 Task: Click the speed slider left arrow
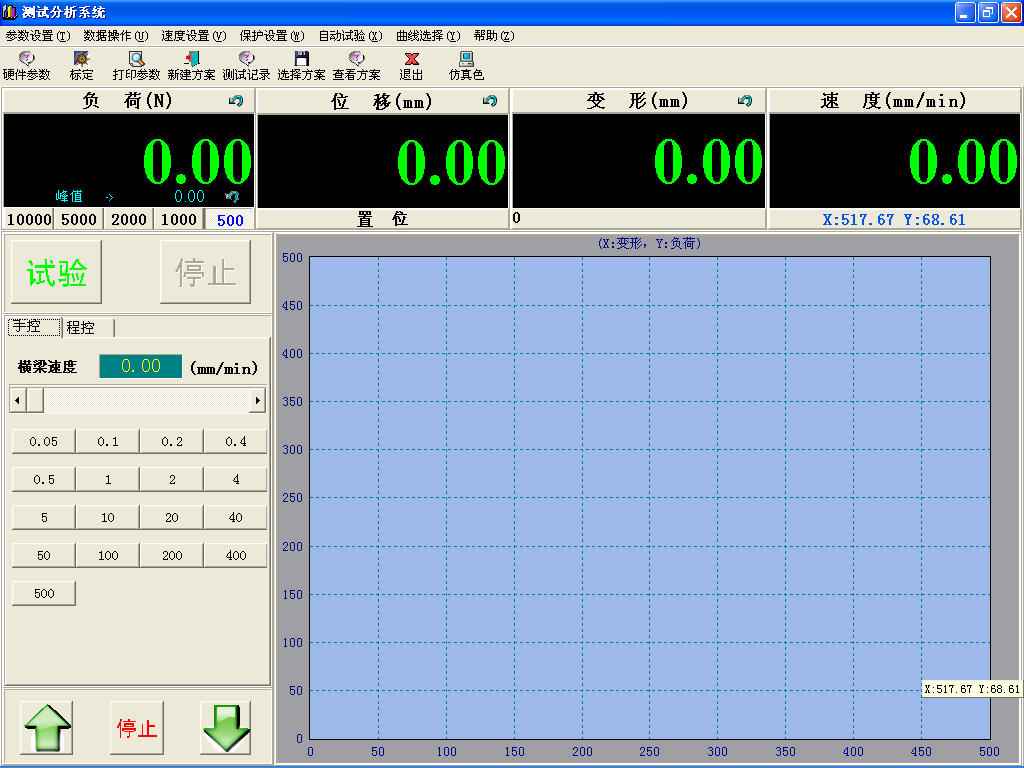(x=18, y=400)
